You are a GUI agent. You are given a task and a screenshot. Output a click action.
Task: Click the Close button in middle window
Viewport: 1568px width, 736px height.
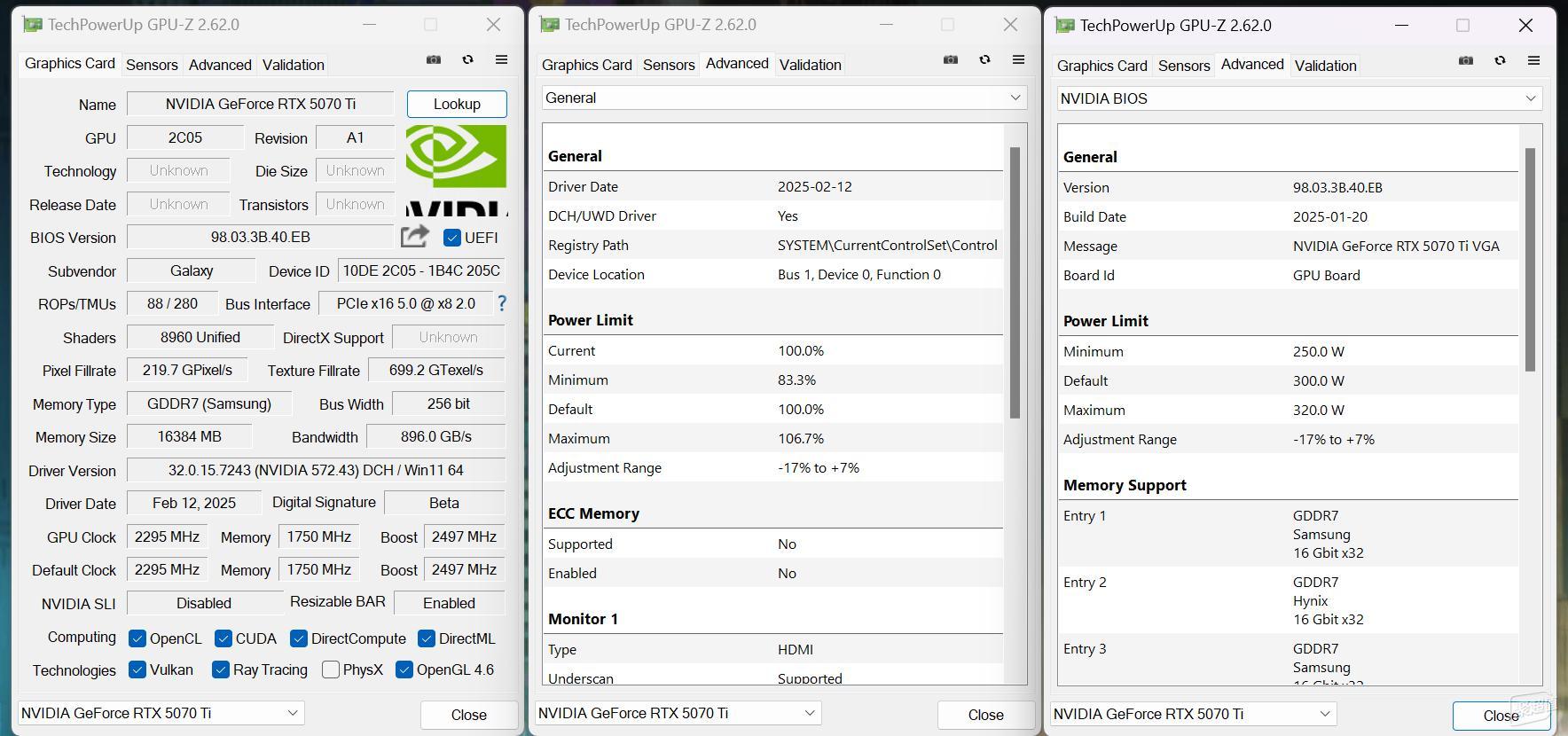tap(985, 715)
